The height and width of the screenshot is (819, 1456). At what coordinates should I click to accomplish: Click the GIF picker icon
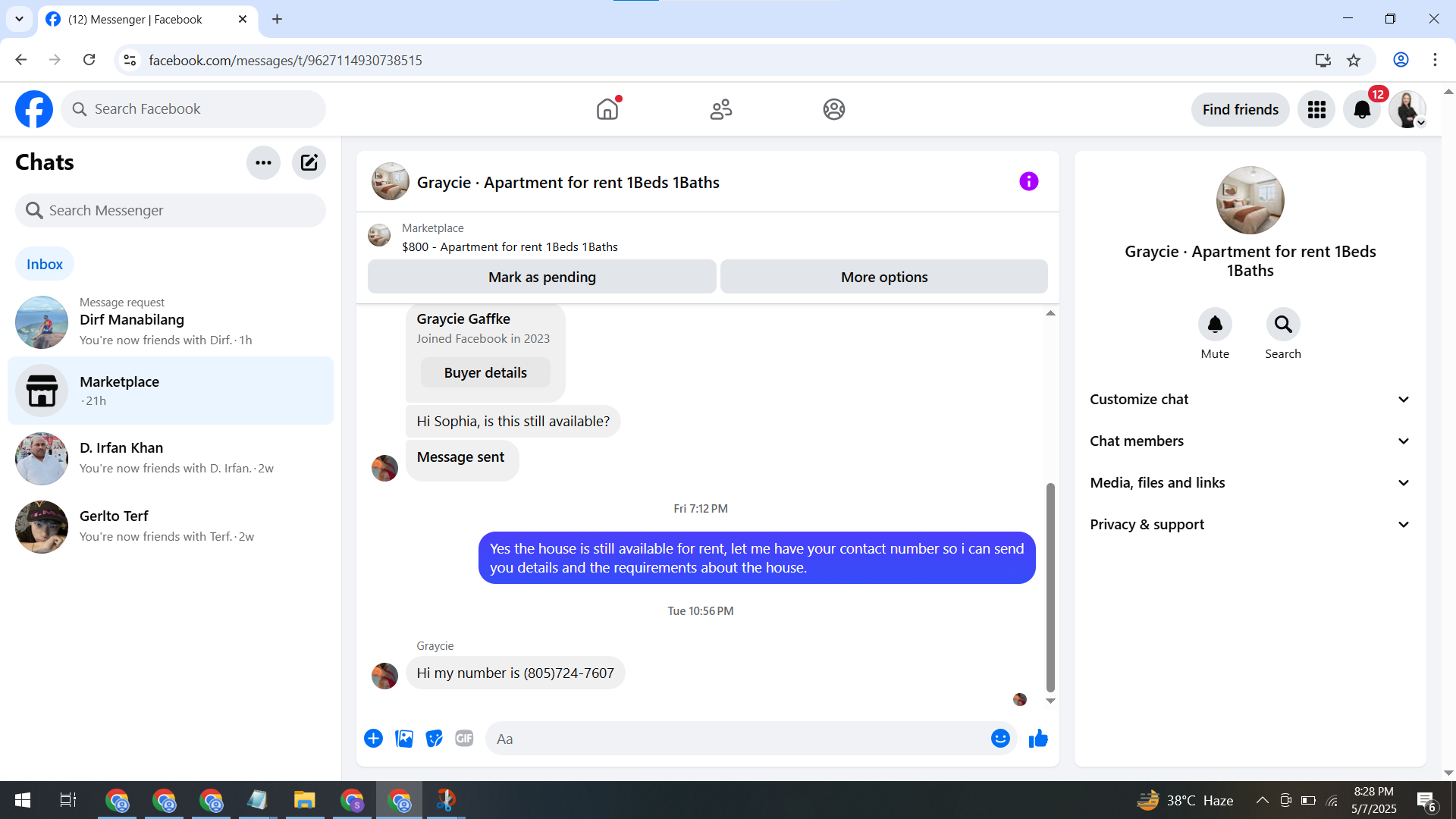[464, 739]
